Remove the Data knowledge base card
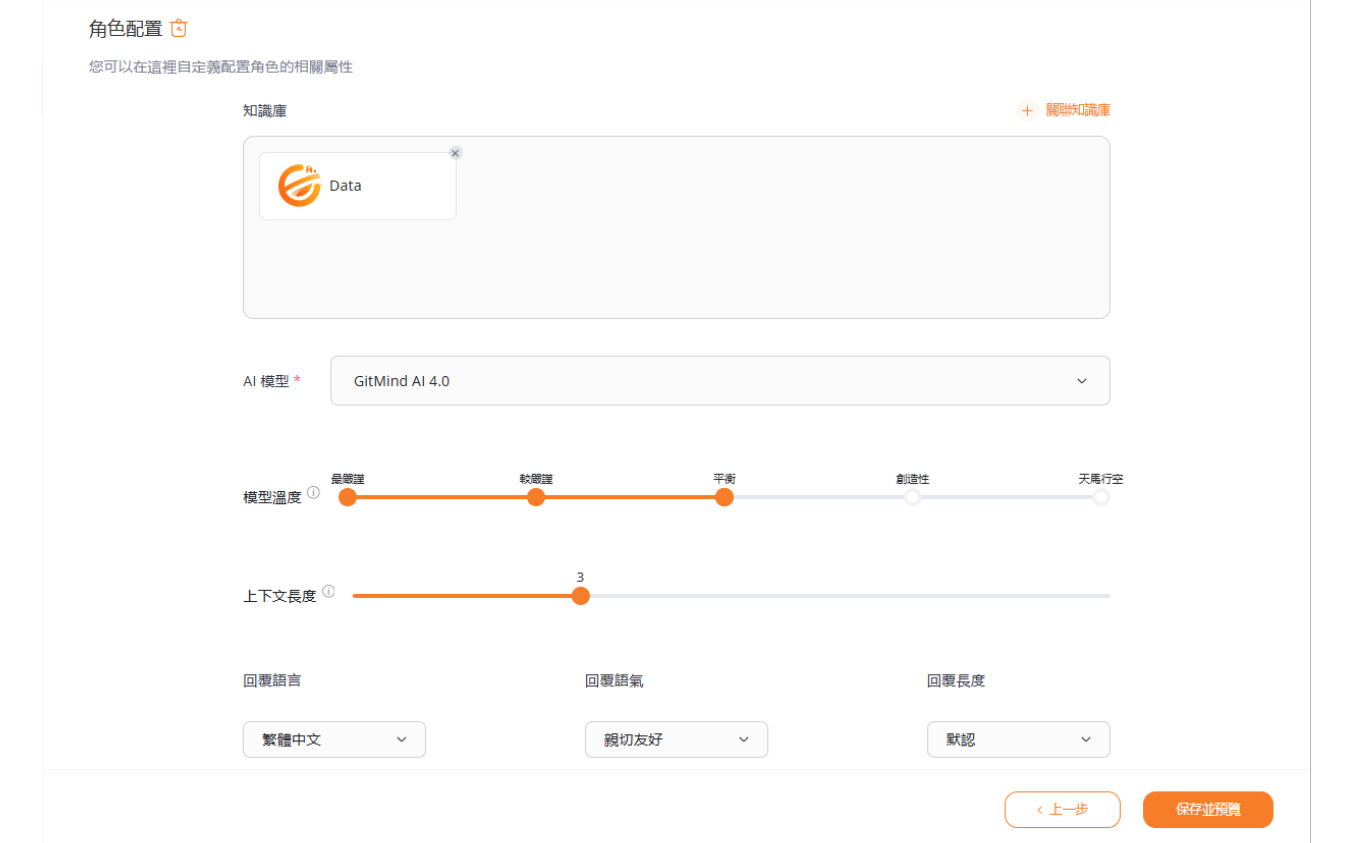 pos(456,153)
